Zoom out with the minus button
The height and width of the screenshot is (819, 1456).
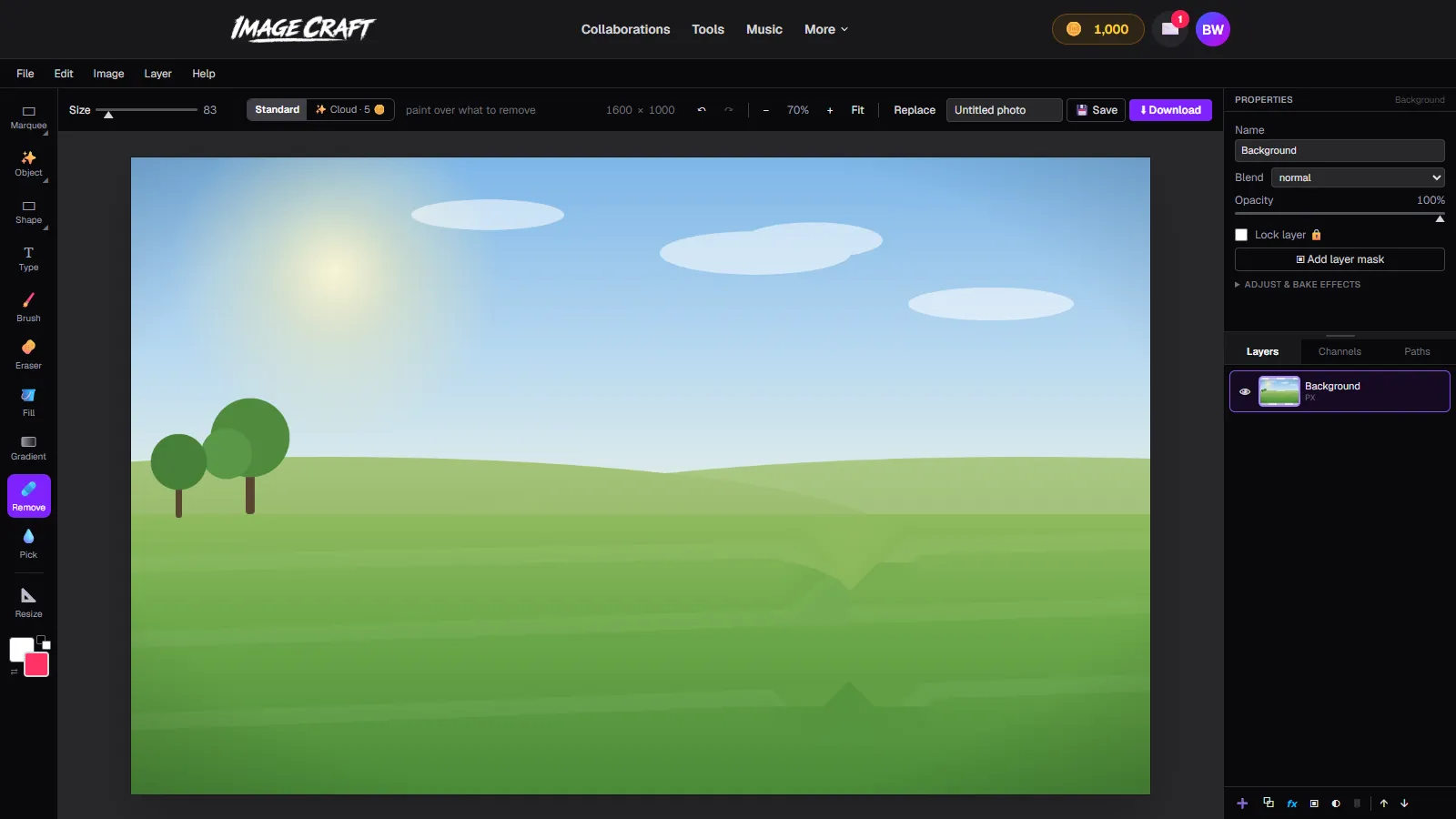pos(766,110)
